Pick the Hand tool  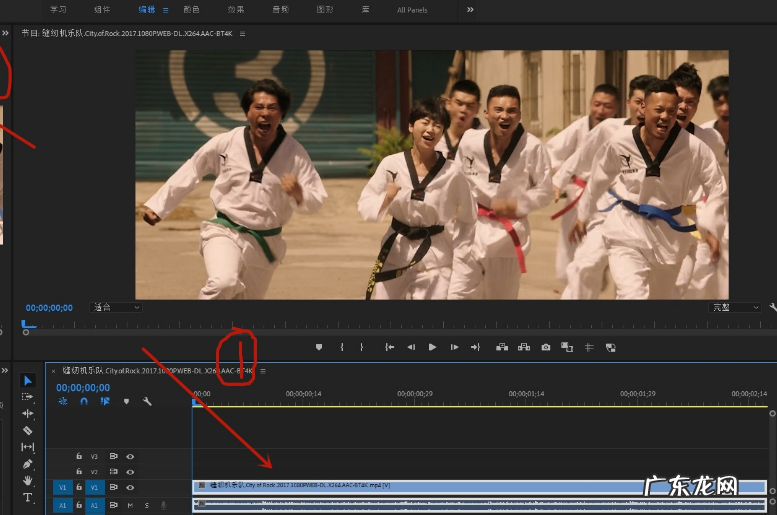28,481
